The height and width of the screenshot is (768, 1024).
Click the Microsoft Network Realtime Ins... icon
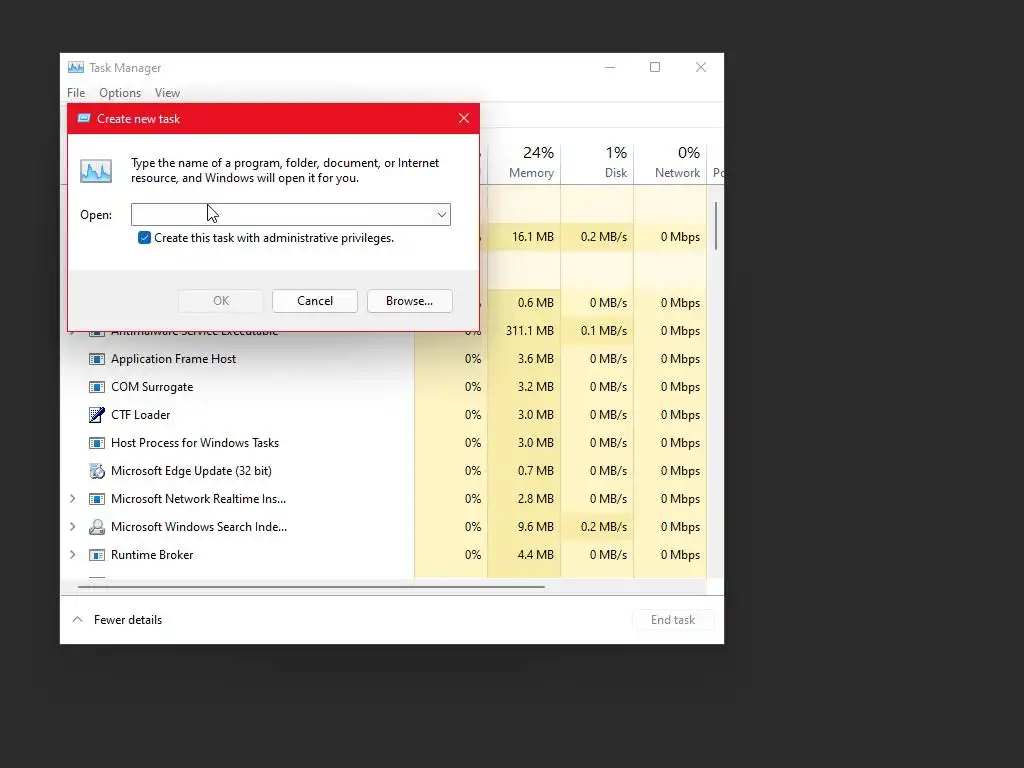97,499
